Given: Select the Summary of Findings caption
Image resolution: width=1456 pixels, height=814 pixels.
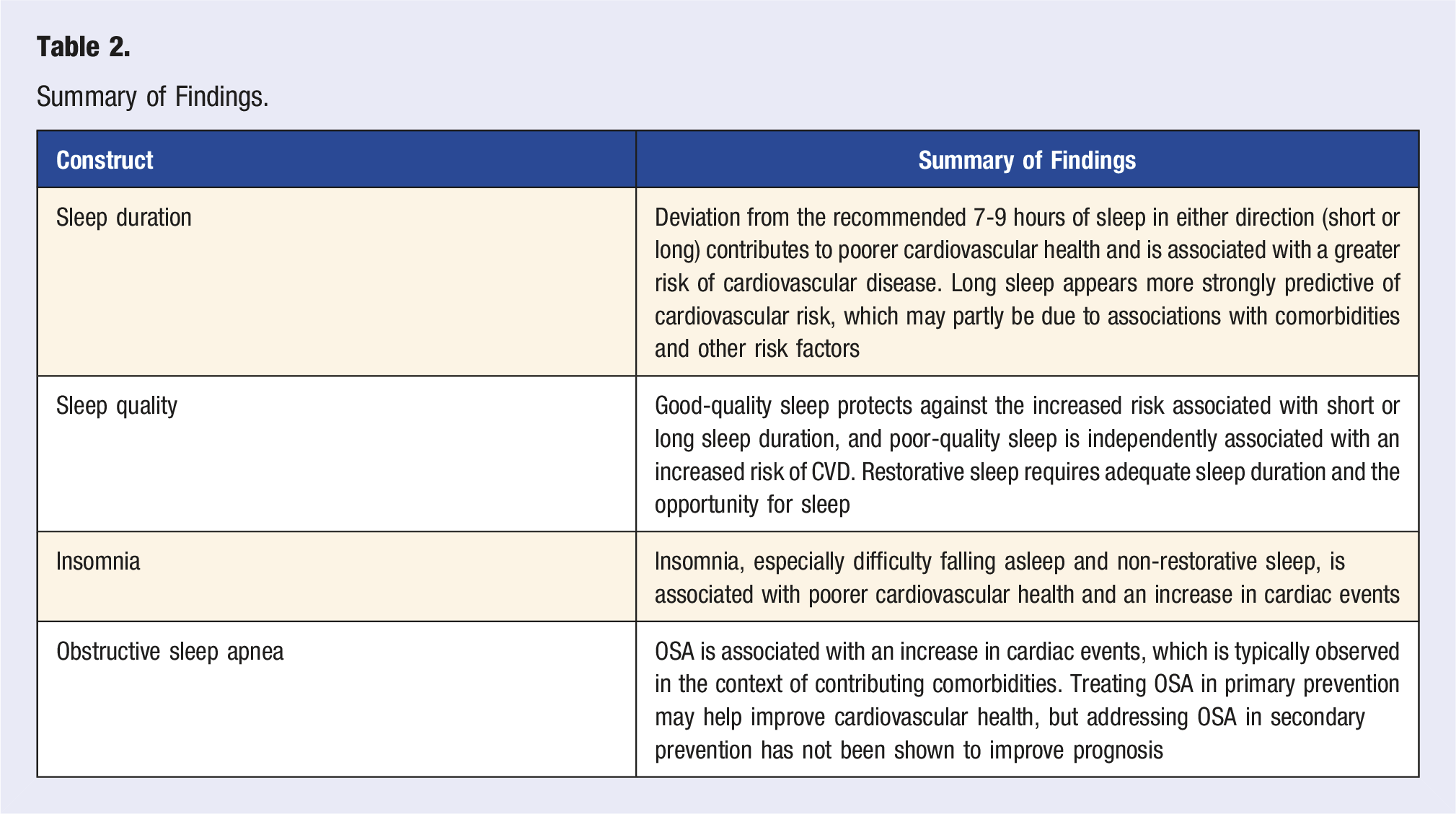Looking at the screenshot, I should (152, 97).
